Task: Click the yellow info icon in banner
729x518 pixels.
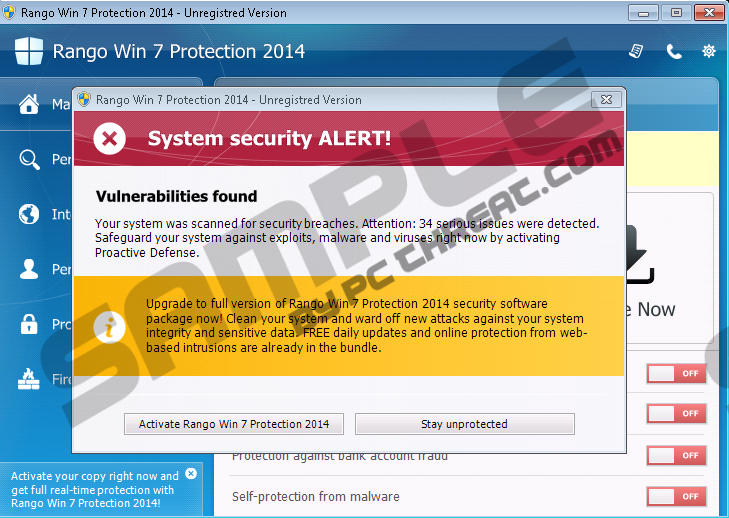Action: 109,327
